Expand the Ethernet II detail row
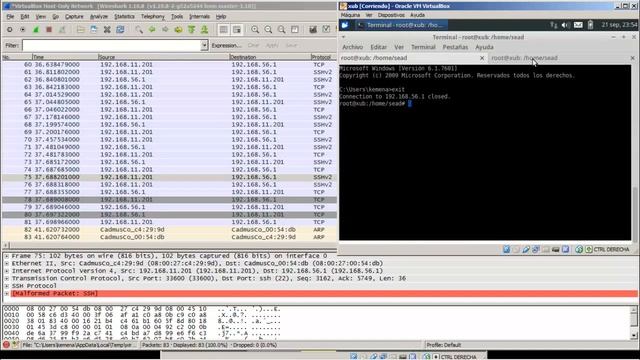 pos(7,263)
